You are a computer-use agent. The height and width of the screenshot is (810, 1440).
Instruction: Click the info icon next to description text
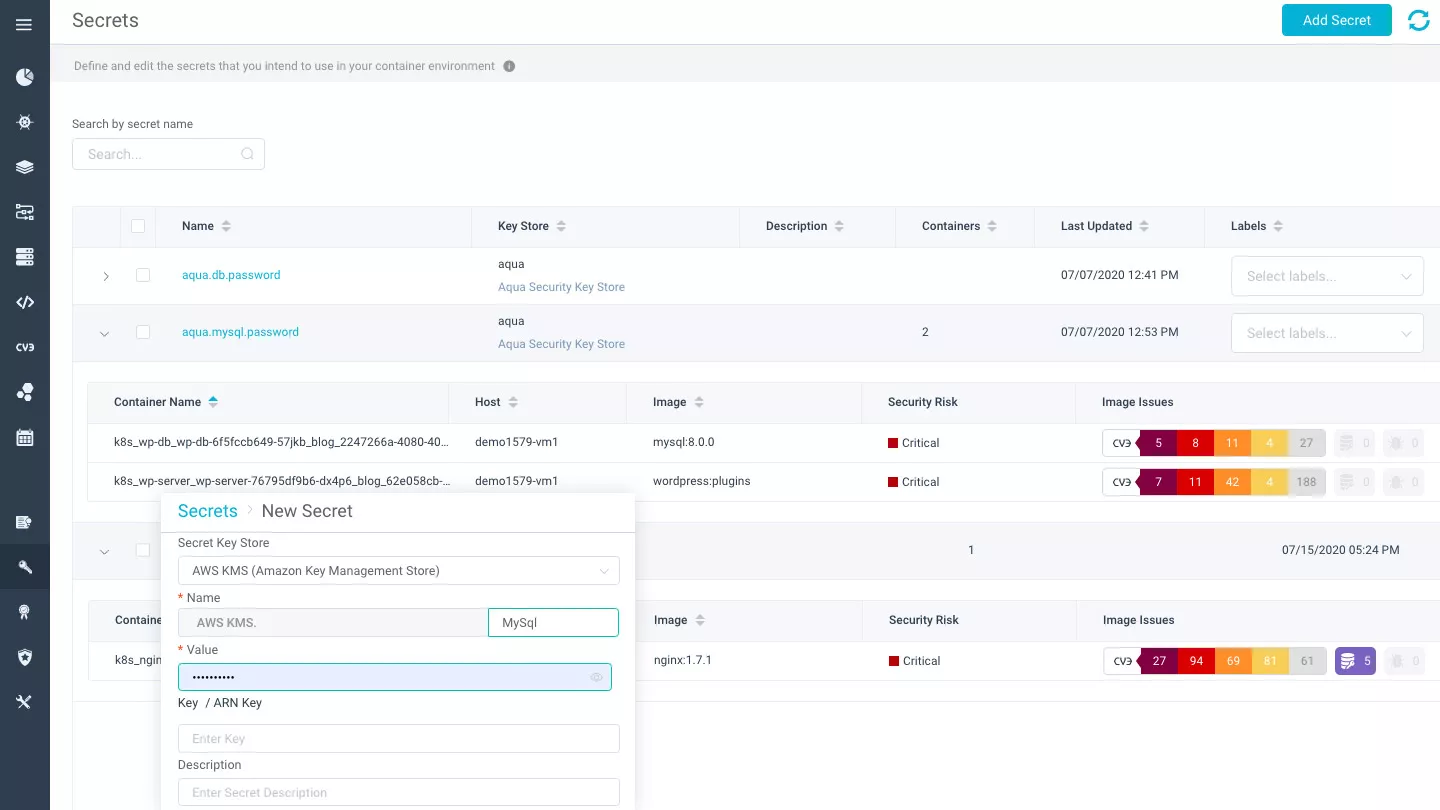pos(509,66)
